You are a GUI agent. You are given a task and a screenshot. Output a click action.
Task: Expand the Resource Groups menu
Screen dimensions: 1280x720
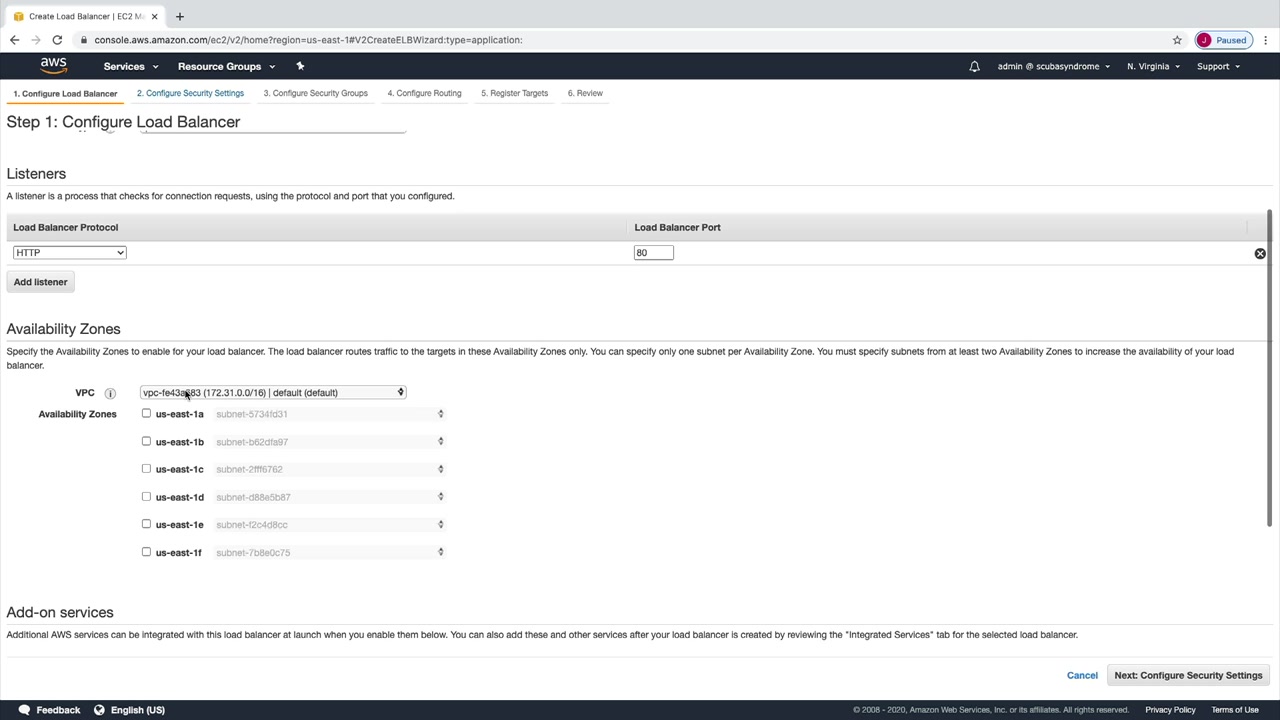[226, 66]
